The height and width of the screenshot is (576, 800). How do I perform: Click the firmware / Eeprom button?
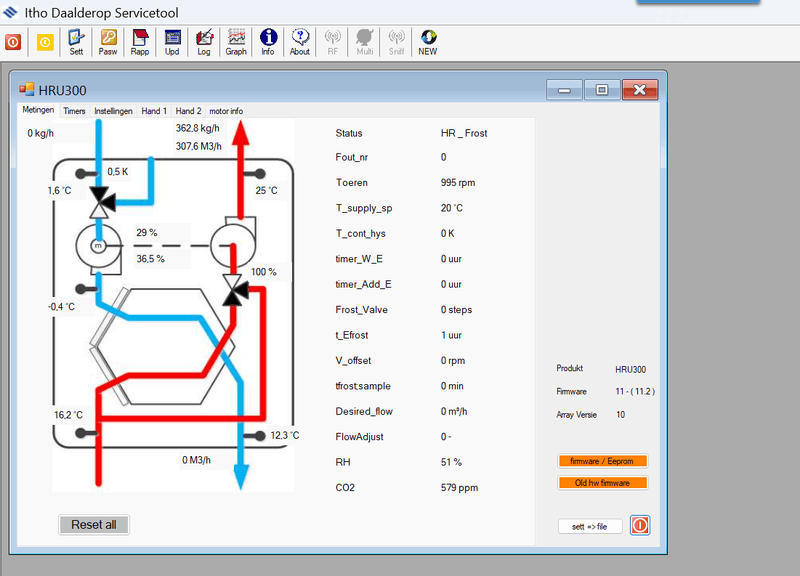(602, 461)
